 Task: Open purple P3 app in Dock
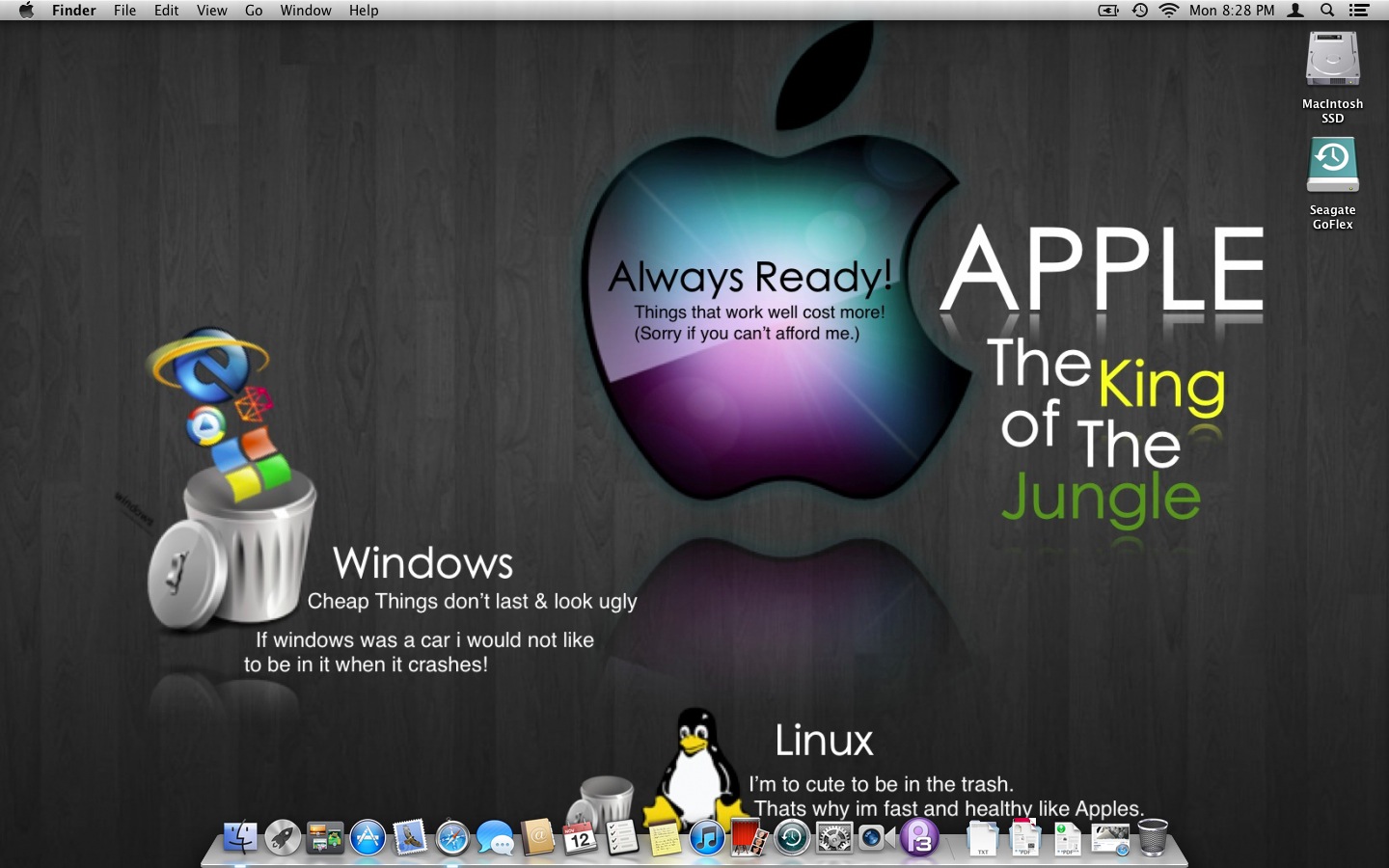pyautogui.click(x=919, y=837)
